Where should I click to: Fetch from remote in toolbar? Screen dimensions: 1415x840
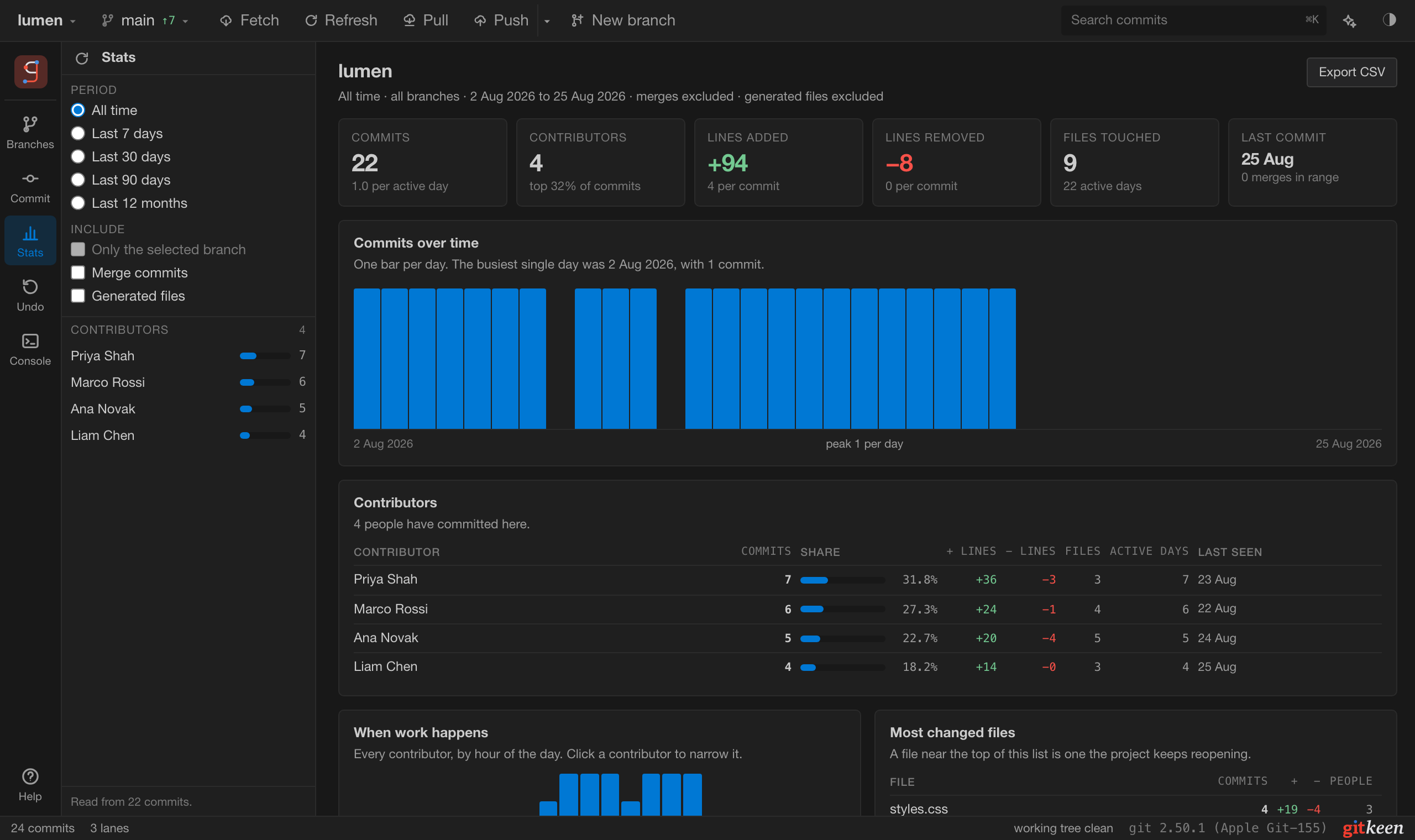click(249, 20)
